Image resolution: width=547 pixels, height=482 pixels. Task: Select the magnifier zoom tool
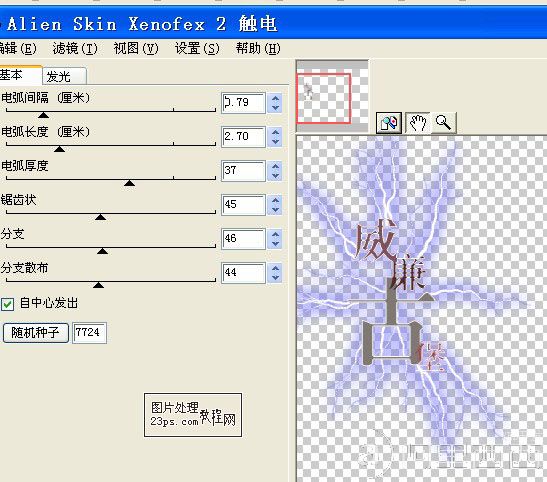click(x=443, y=122)
